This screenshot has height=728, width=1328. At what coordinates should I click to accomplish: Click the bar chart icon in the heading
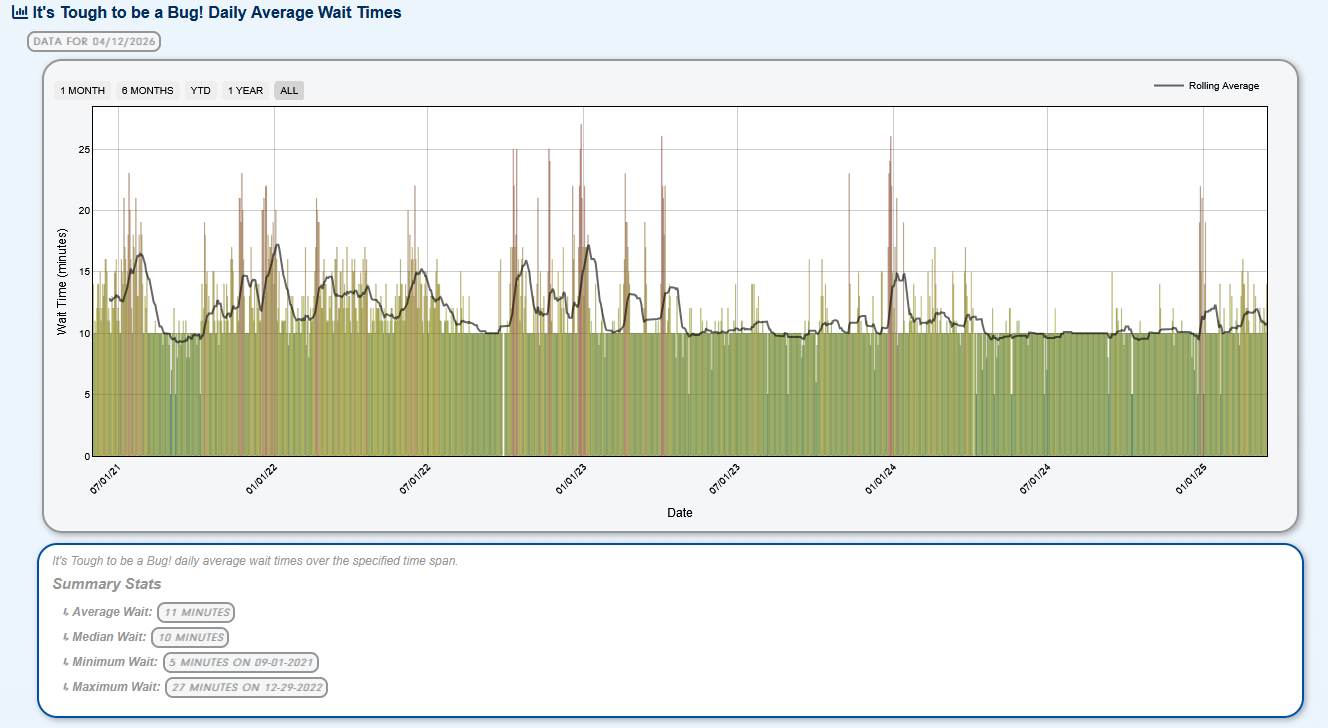20,13
